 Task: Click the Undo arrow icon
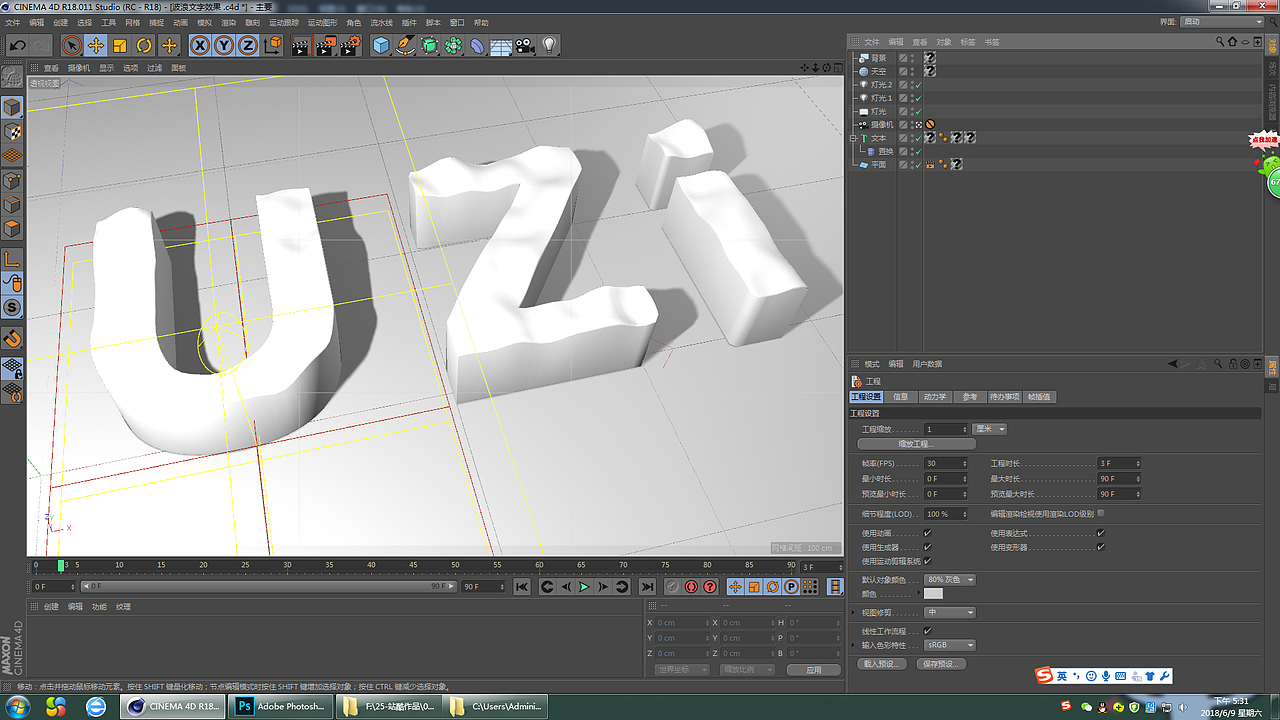coord(16,45)
